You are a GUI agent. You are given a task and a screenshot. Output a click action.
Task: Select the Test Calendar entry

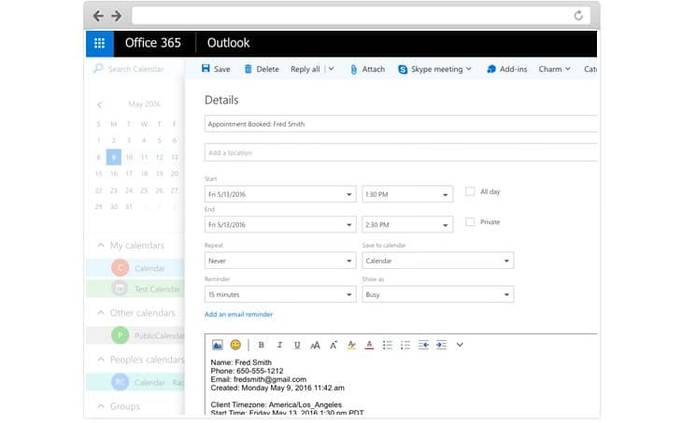click(x=135, y=289)
